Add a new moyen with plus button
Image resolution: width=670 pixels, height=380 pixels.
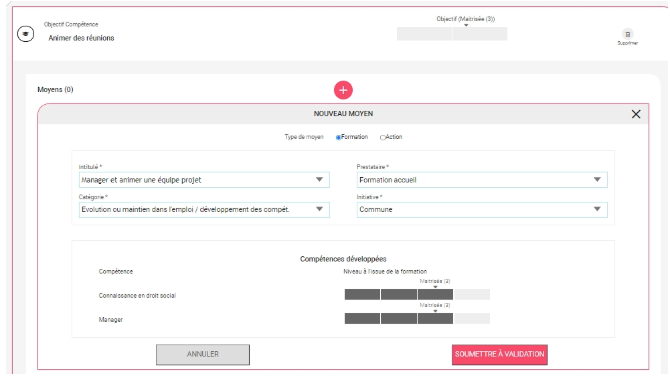[x=343, y=90]
